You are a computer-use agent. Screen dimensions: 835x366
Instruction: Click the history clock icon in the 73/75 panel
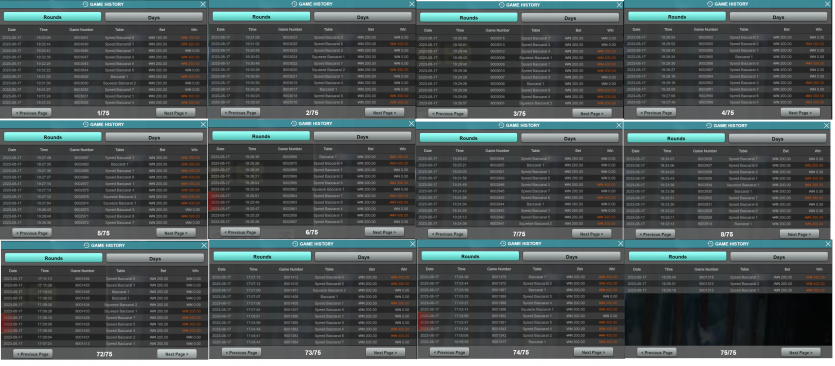click(x=296, y=244)
